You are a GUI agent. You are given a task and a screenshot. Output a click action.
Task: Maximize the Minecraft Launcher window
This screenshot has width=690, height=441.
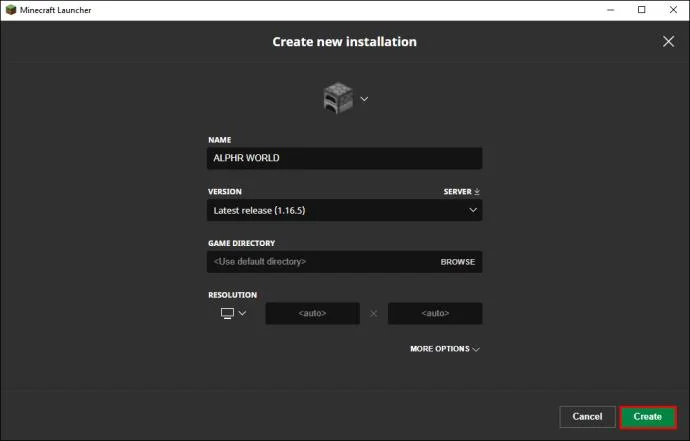642,10
